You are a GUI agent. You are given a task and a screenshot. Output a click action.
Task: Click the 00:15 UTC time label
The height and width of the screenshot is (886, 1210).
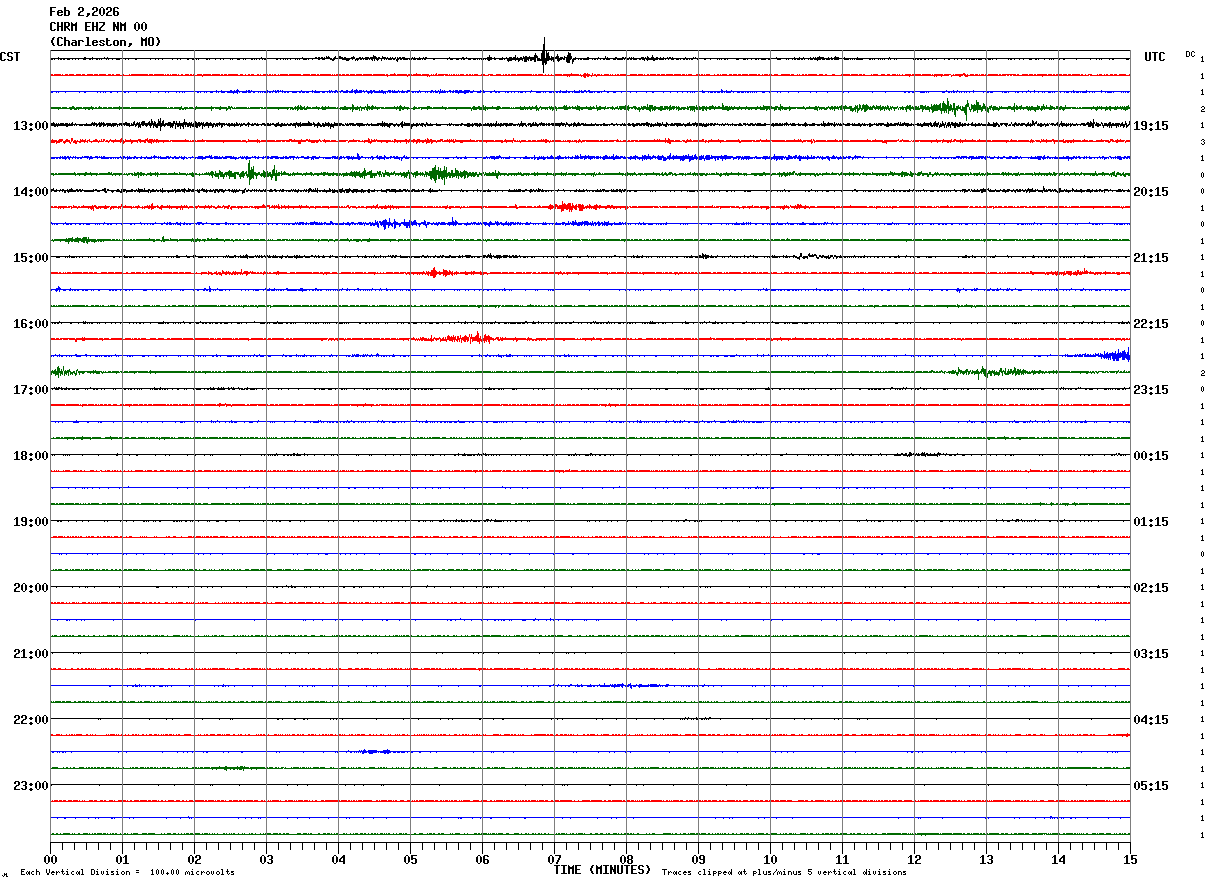(x=1151, y=456)
